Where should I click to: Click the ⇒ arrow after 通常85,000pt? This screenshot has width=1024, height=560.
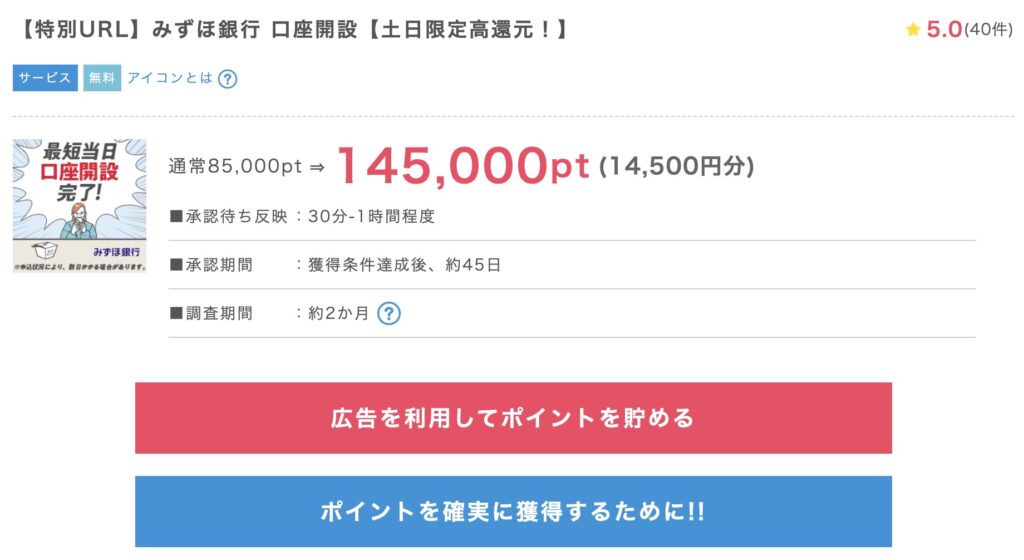pos(318,167)
